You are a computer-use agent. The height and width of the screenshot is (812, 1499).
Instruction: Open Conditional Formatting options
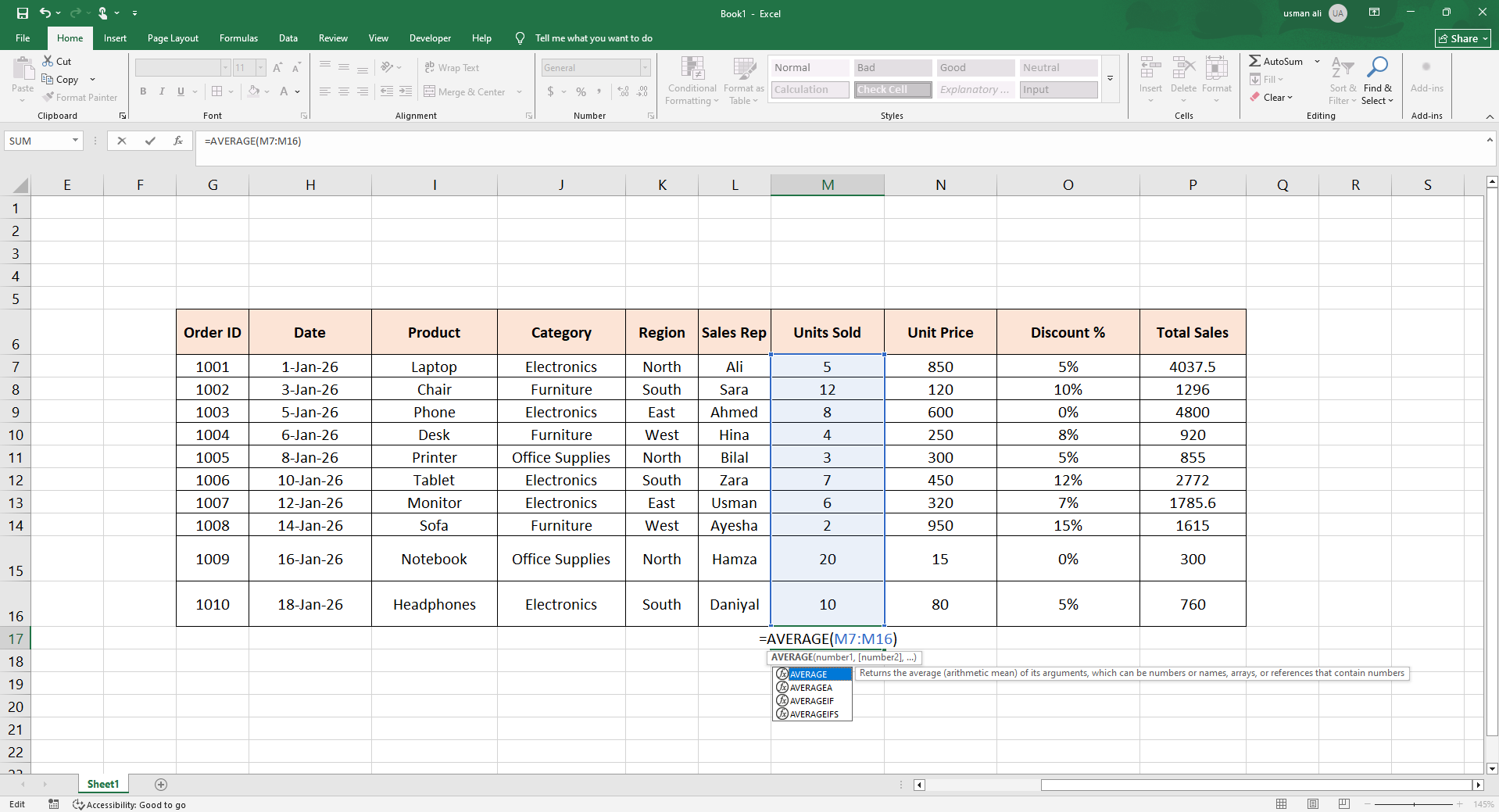[692, 80]
